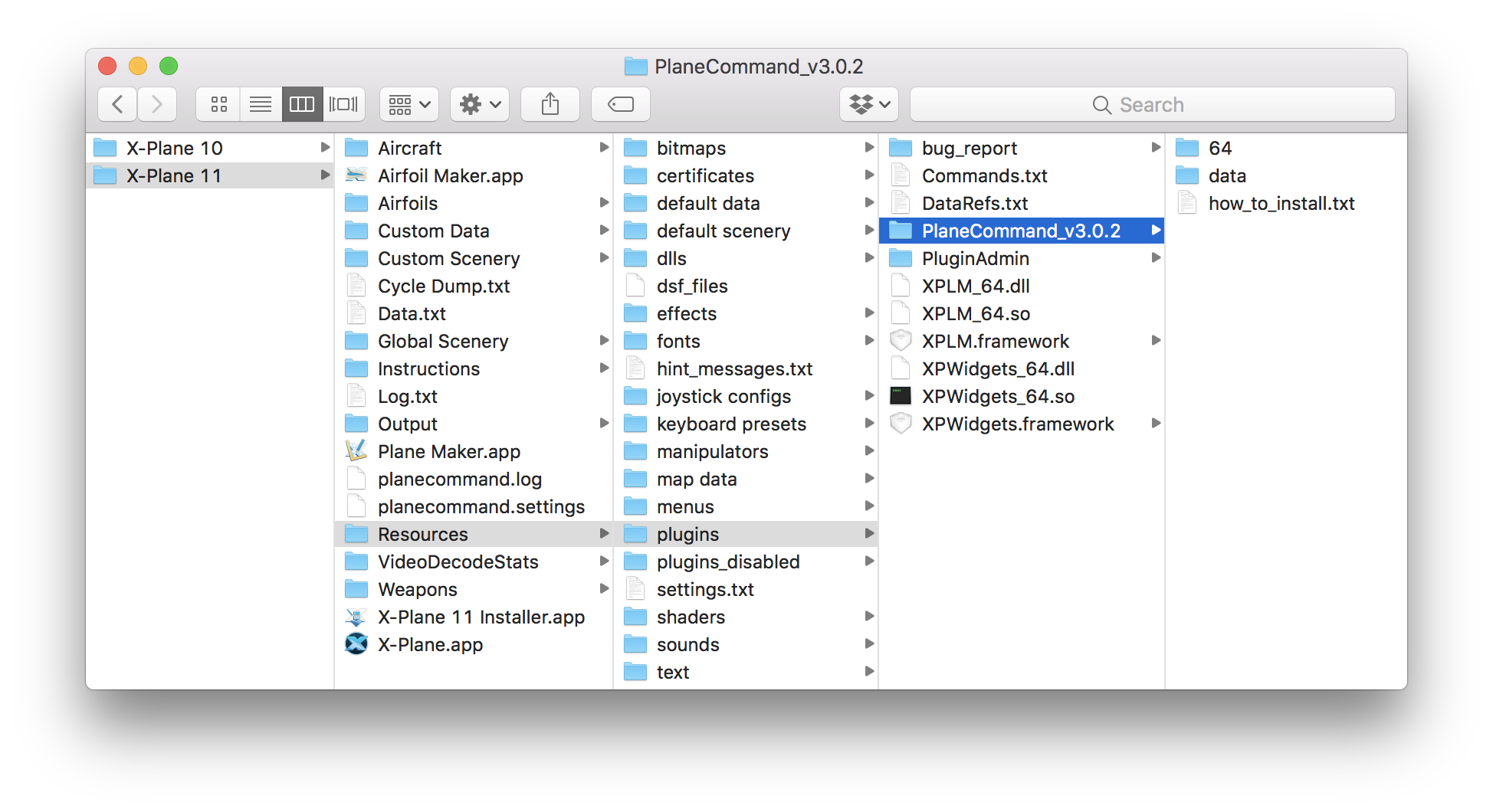Image resolution: width=1493 pixels, height=812 pixels.
Task: Navigate back using the back arrow
Action: (116, 104)
